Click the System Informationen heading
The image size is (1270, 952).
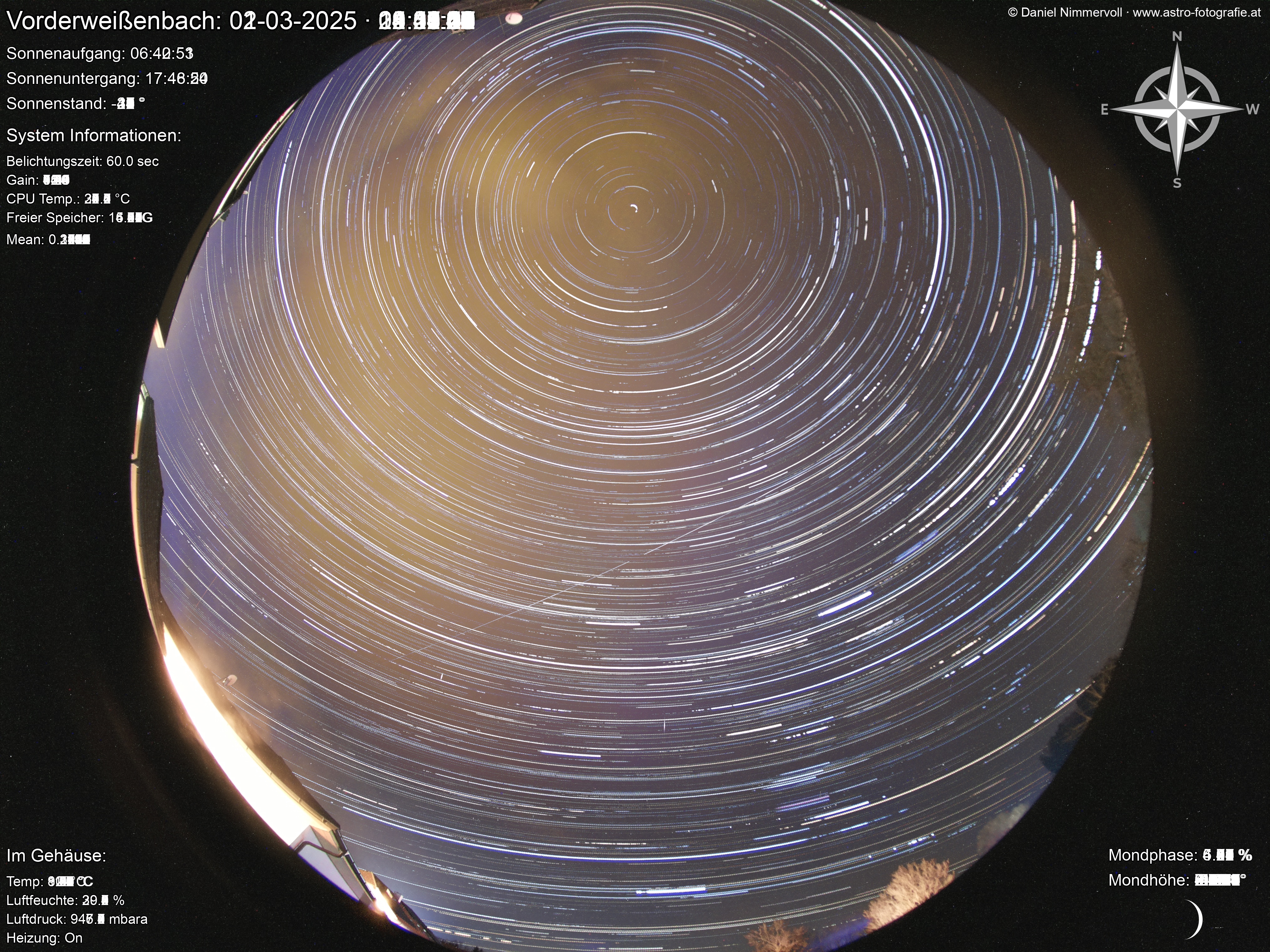94,136
